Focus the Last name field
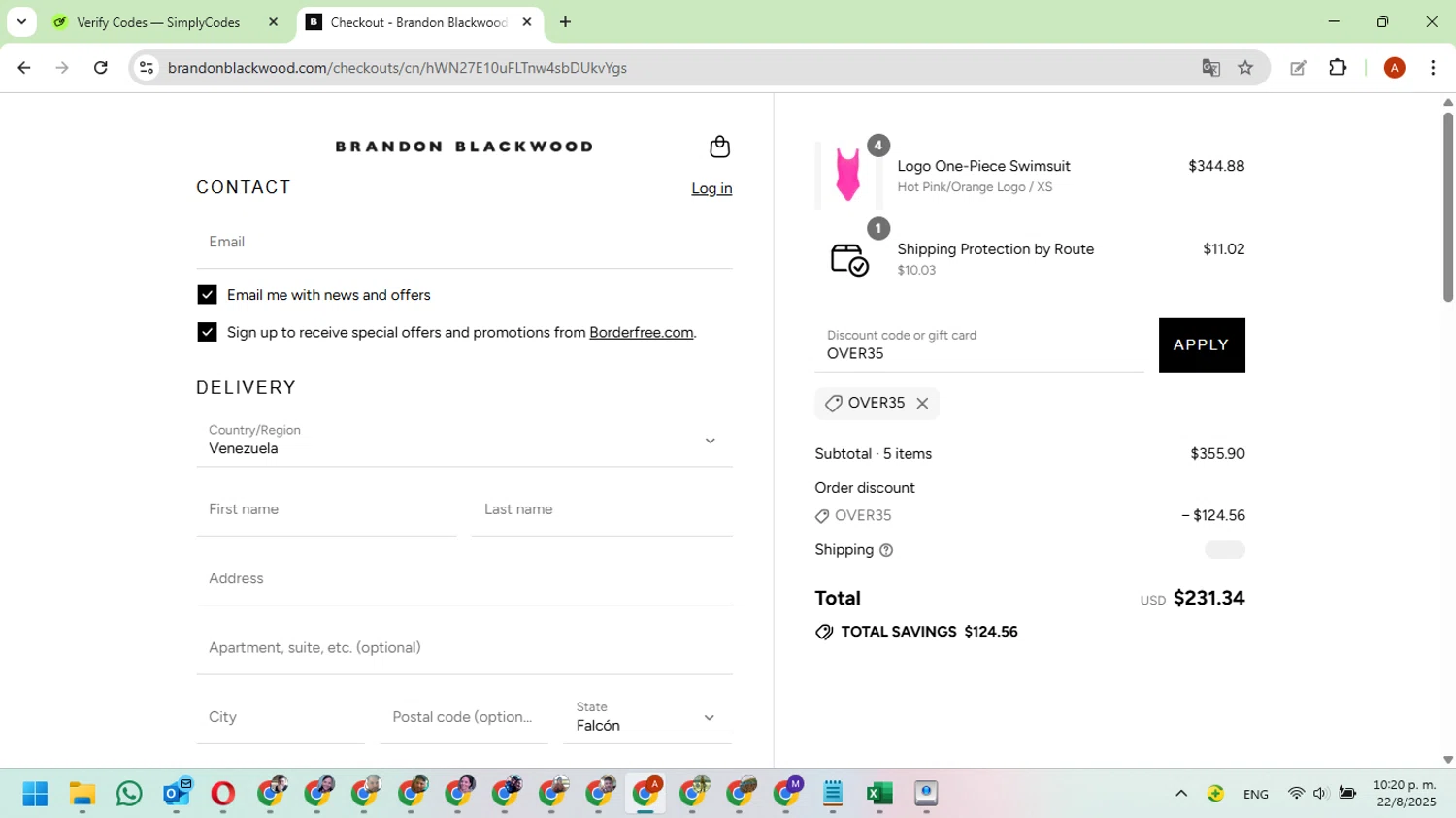 [x=602, y=509]
